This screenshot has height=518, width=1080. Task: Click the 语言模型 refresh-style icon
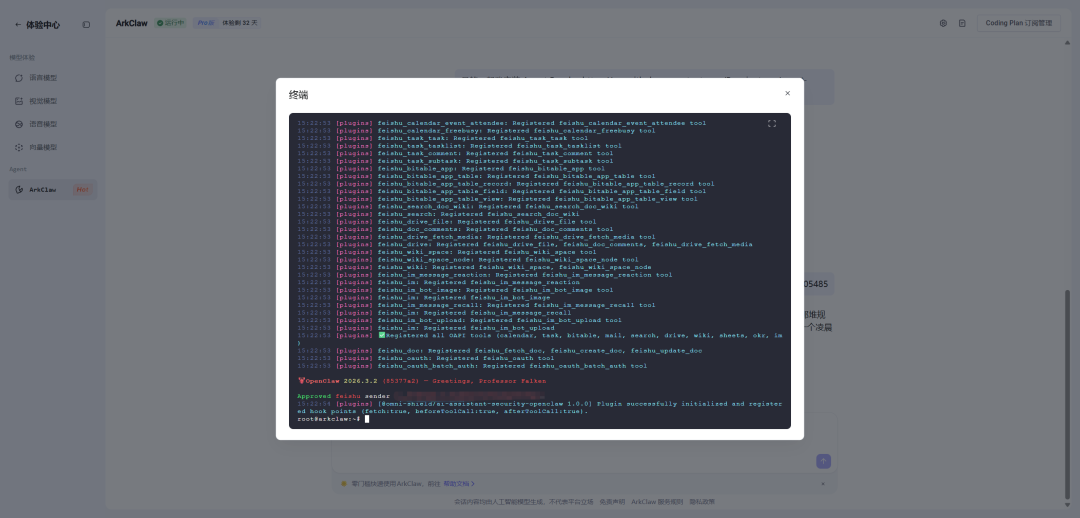pyautogui.click(x=19, y=78)
